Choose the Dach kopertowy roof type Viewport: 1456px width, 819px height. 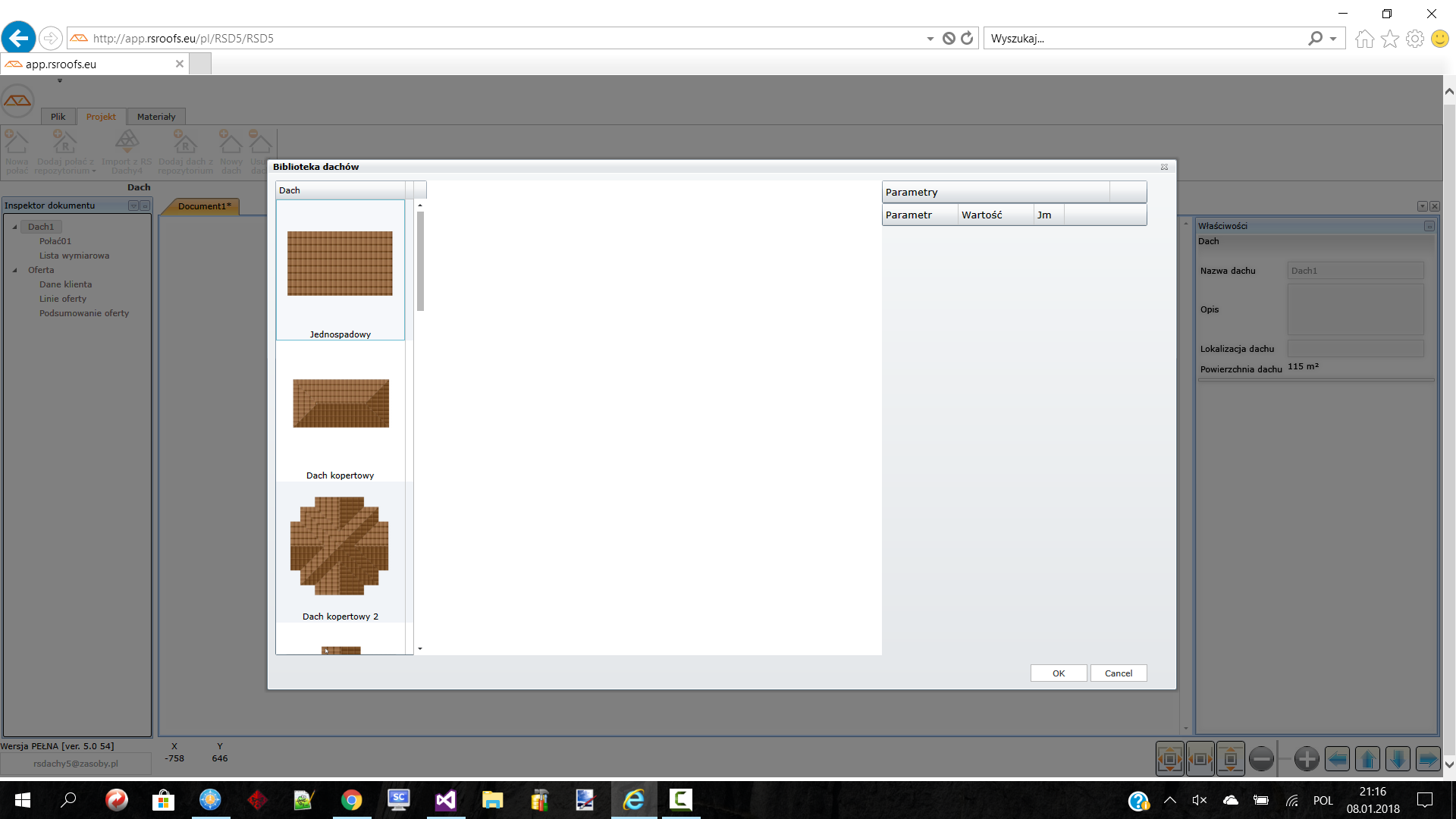click(x=340, y=403)
